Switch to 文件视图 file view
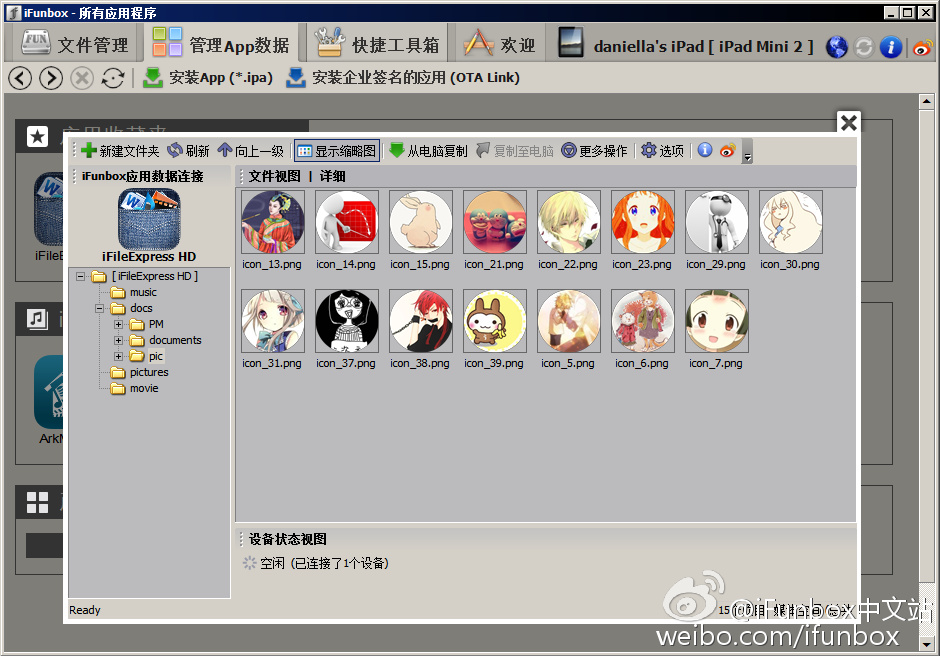Image resolution: width=940 pixels, height=656 pixels. tap(275, 176)
